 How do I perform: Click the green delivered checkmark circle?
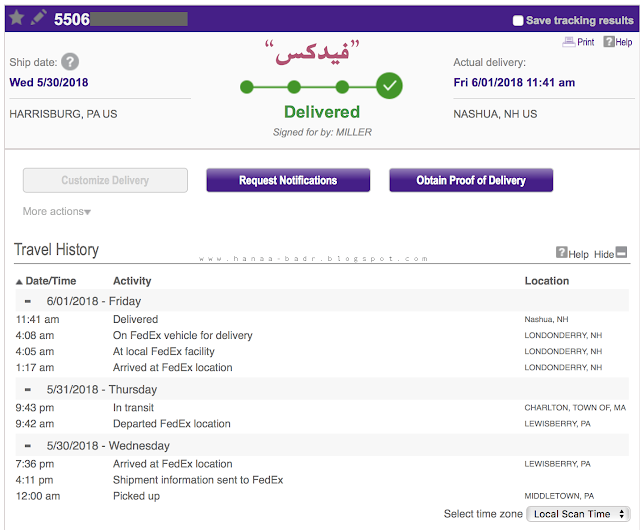[389, 86]
